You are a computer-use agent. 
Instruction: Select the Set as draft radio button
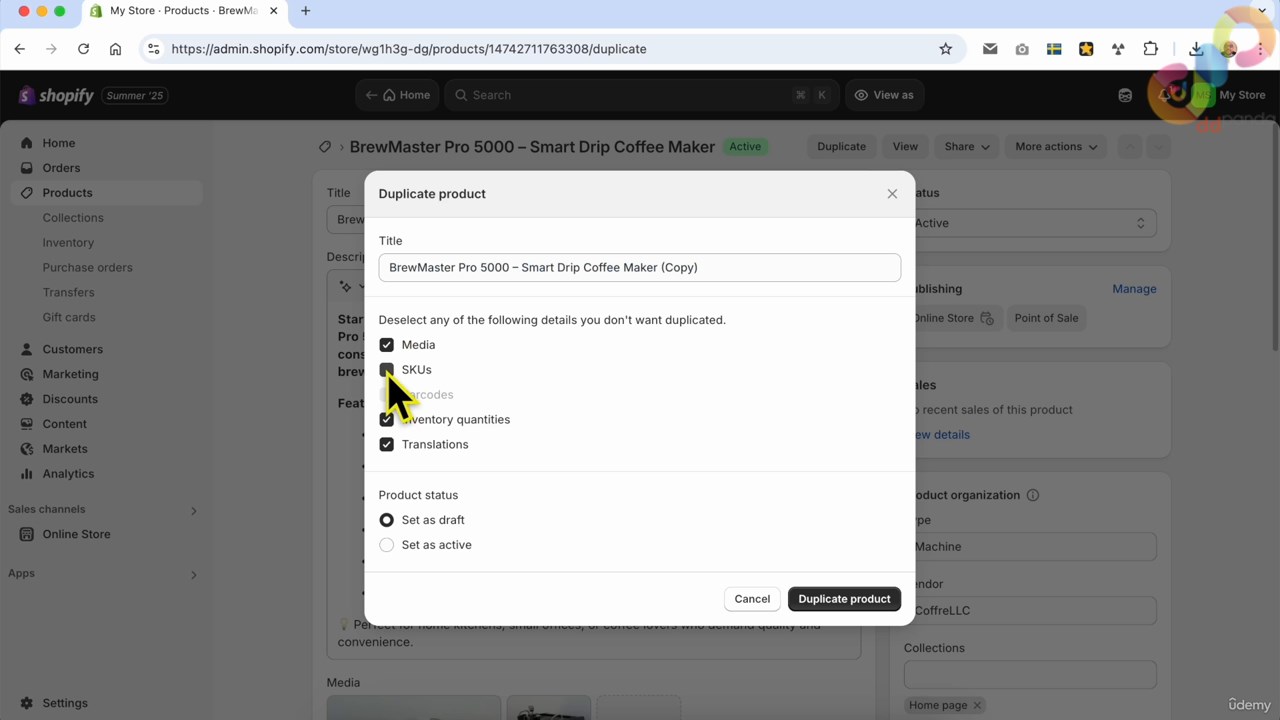386,520
